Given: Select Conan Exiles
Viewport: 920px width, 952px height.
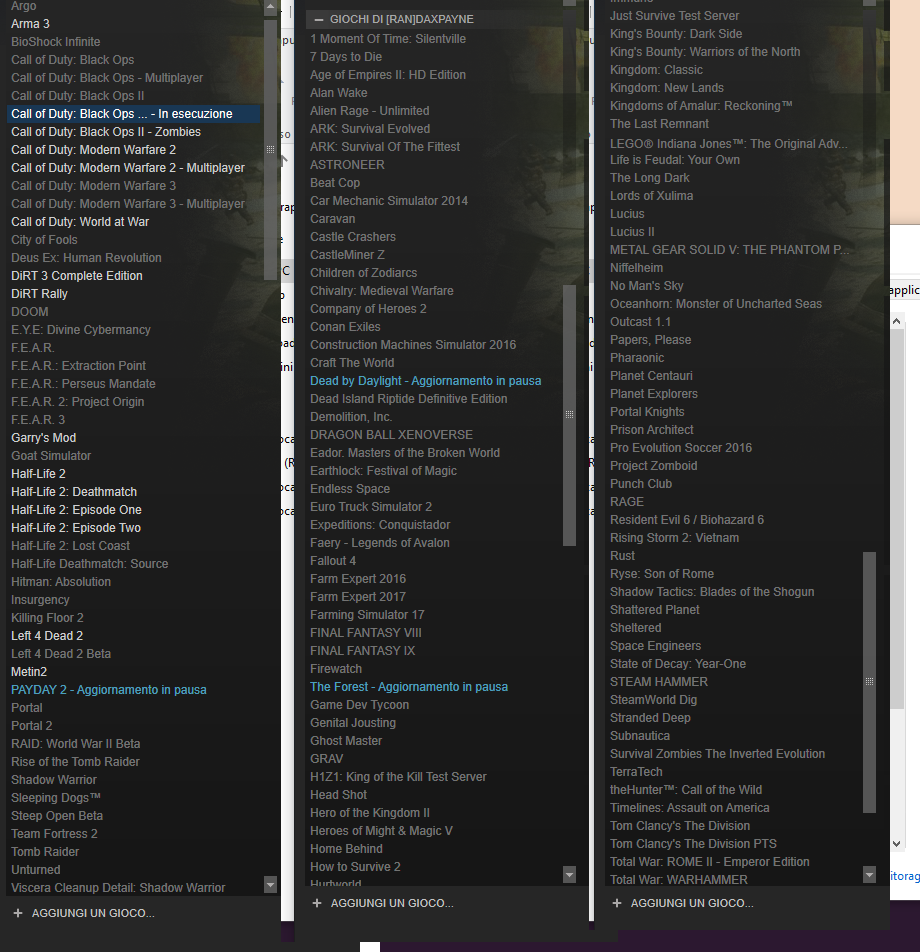Looking at the screenshot, I should (345, 327).
